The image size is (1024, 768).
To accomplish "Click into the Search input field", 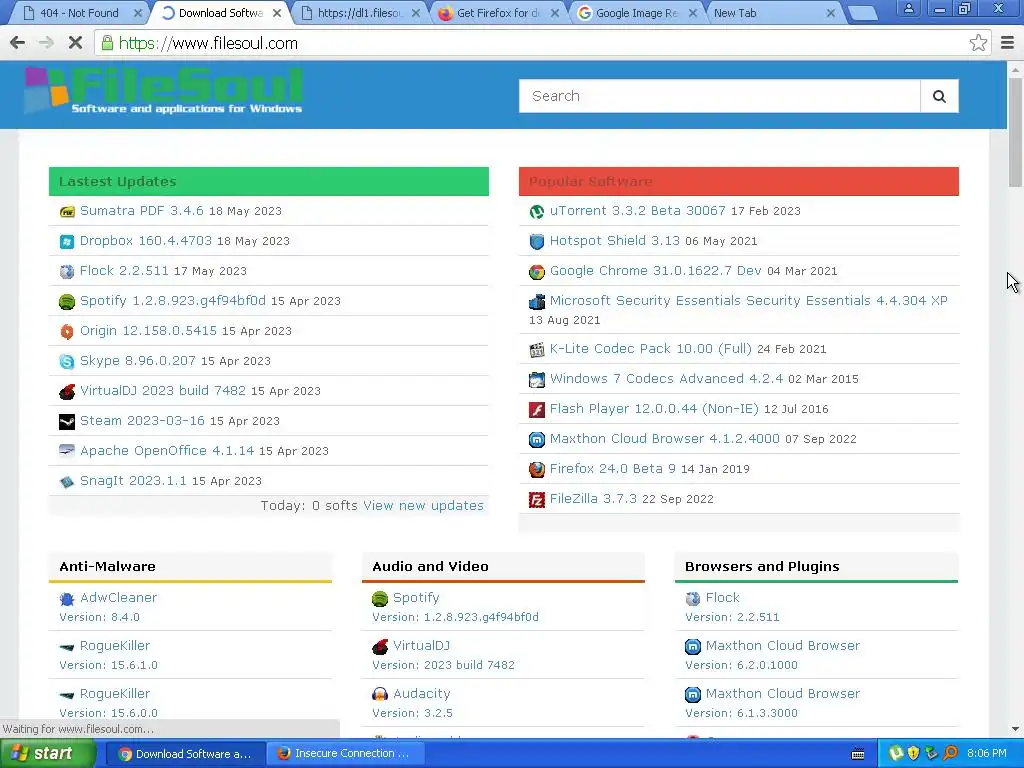I will coord(720,96).
